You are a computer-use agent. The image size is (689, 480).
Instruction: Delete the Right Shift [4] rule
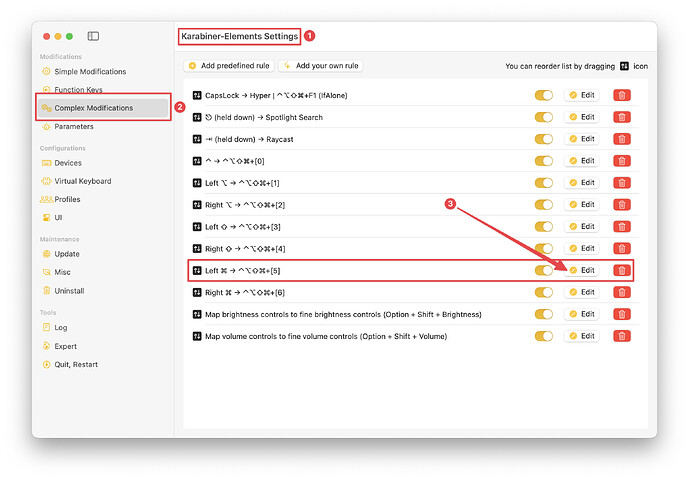(x=622, y=249)
